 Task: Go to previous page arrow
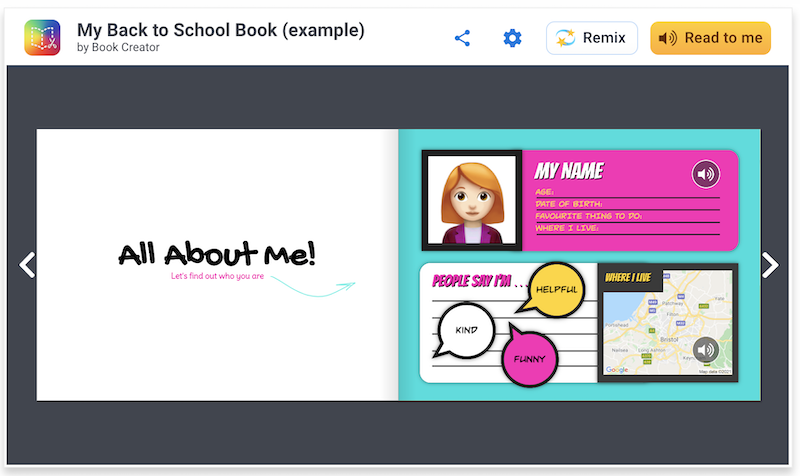27,265
